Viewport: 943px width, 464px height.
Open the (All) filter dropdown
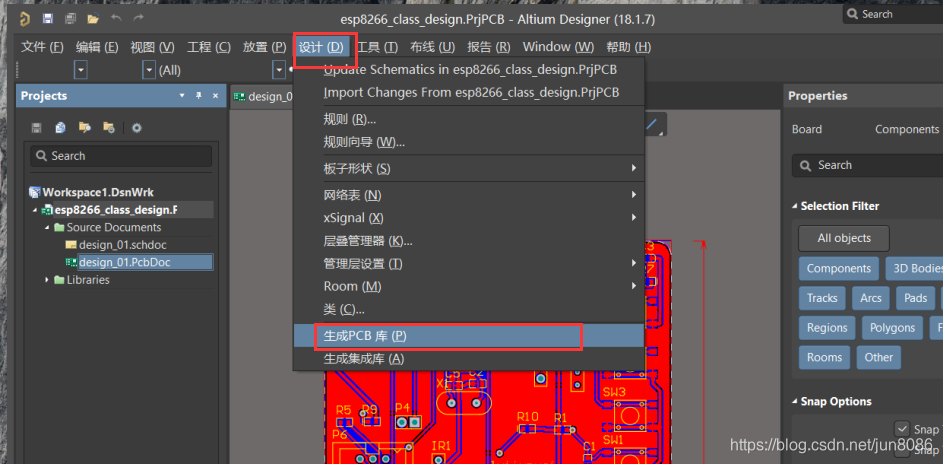point(149,70)
